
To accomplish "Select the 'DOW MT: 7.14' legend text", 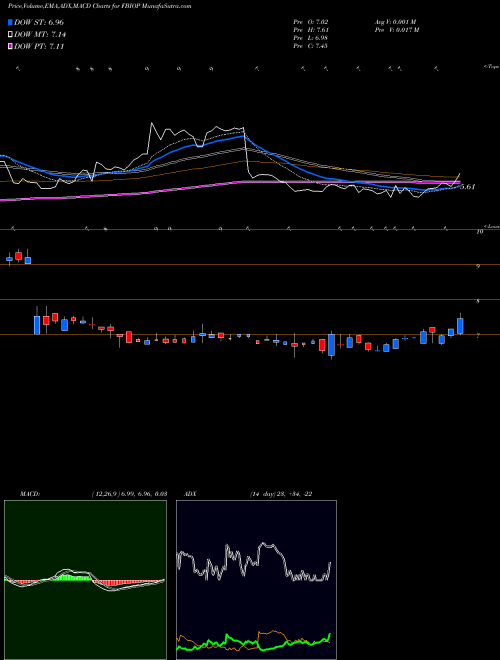I will (40, 35).
